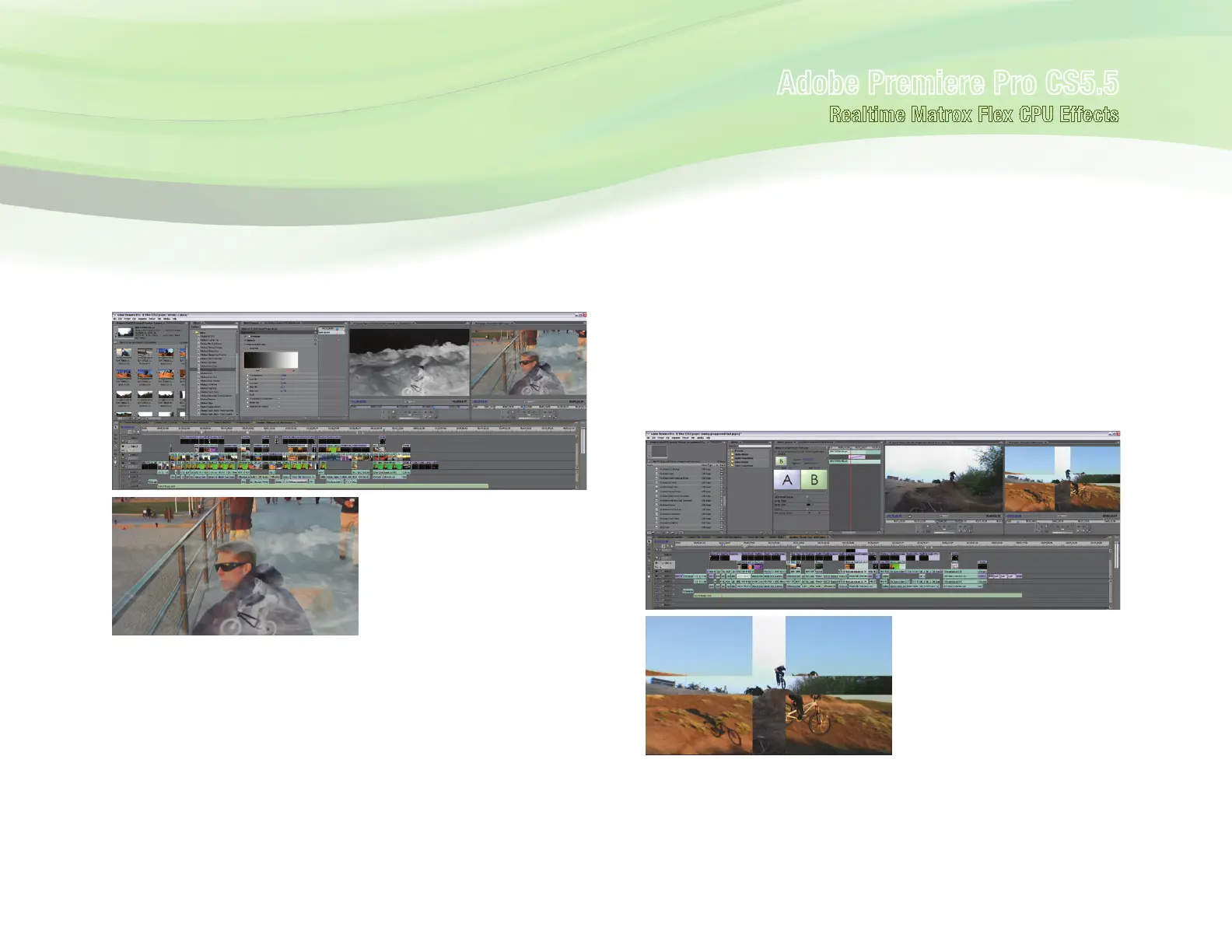Click the "Adobe Premiere Pro CS5.5" heading
The height and width of the screenshot is (952, 1232).
pos(948,83)
